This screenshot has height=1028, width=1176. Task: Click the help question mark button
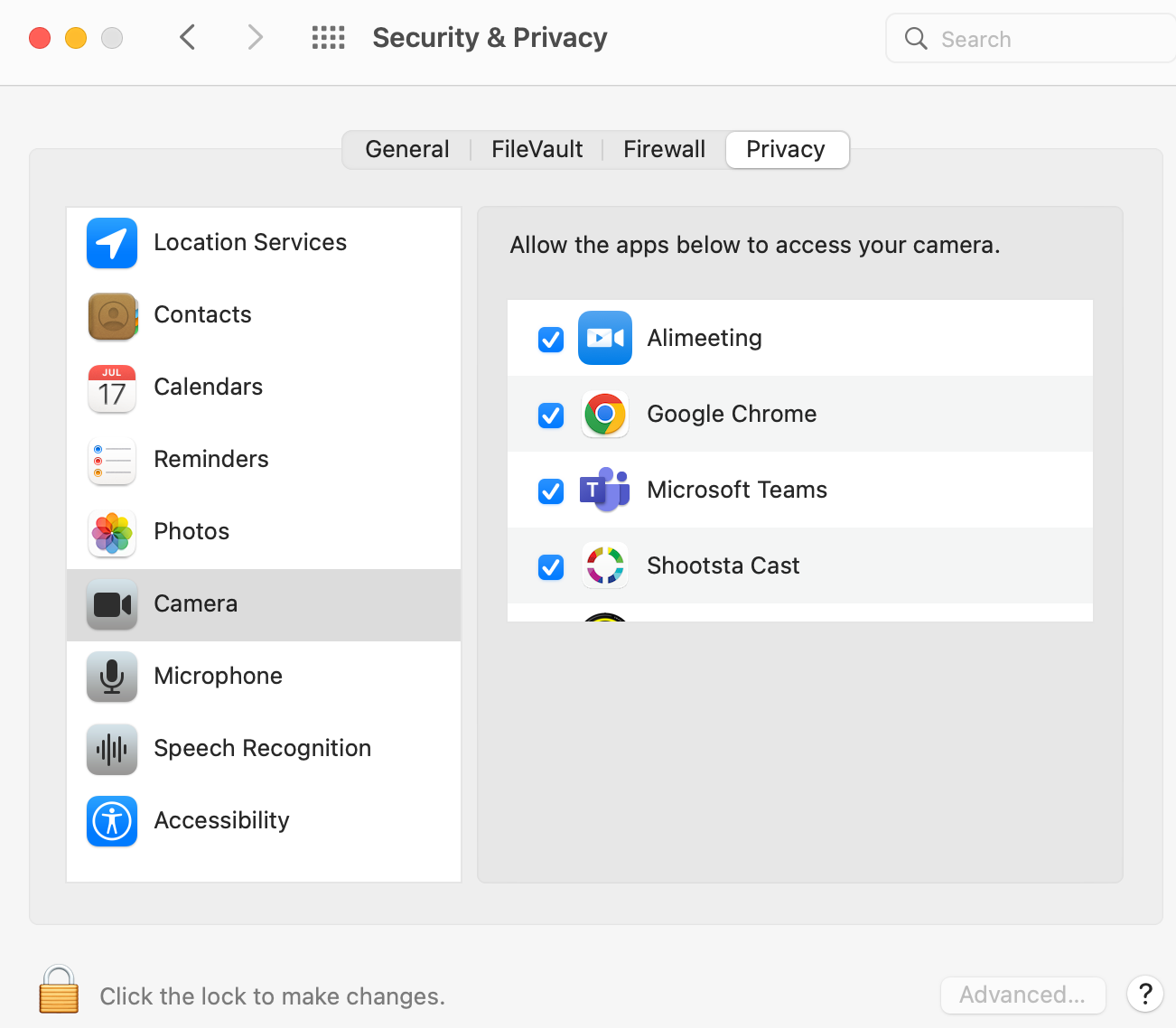[x=1145, y=995]
